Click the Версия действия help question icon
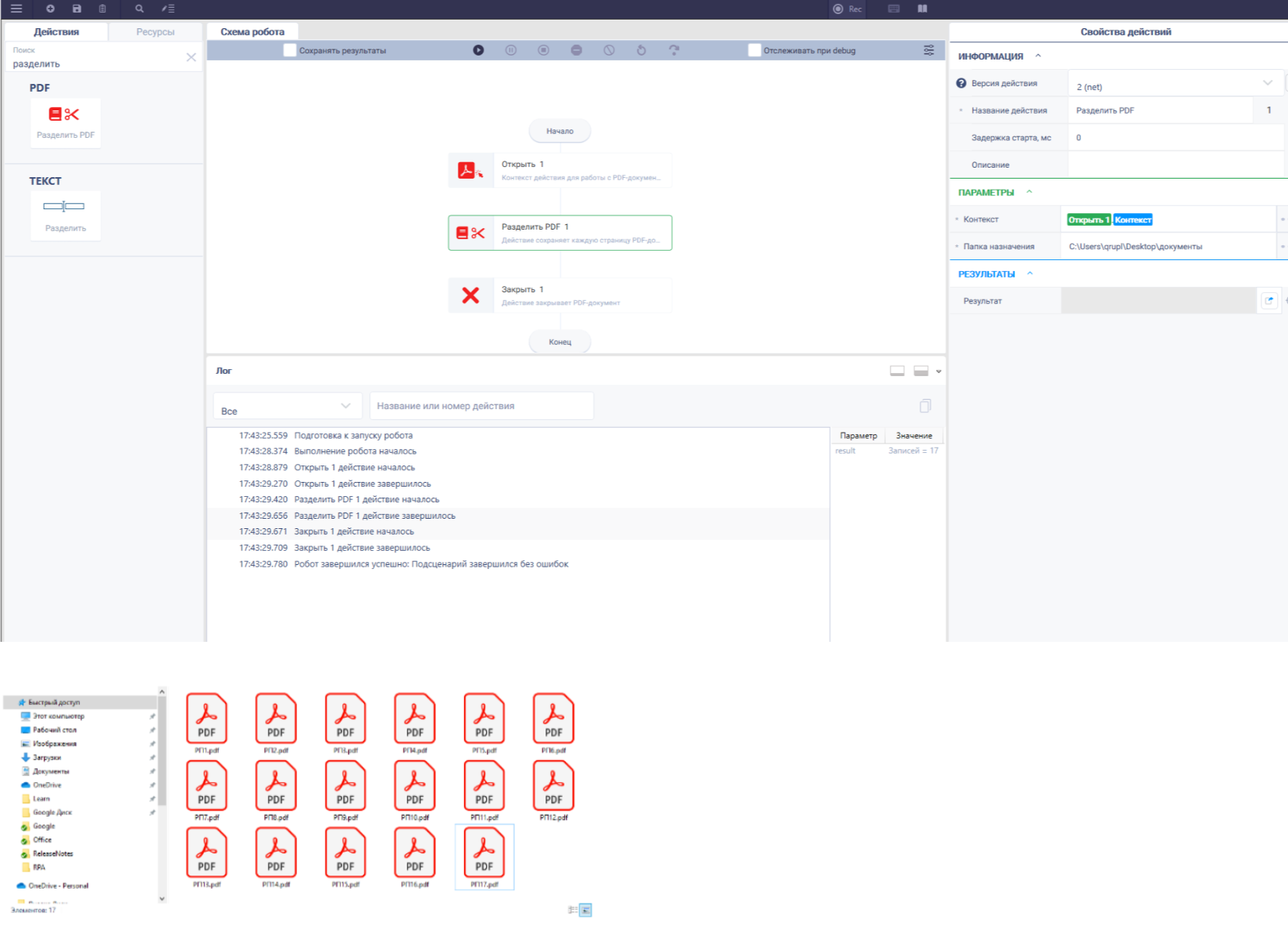Viewport: 1288px width, 931px height. pos(961,83)
